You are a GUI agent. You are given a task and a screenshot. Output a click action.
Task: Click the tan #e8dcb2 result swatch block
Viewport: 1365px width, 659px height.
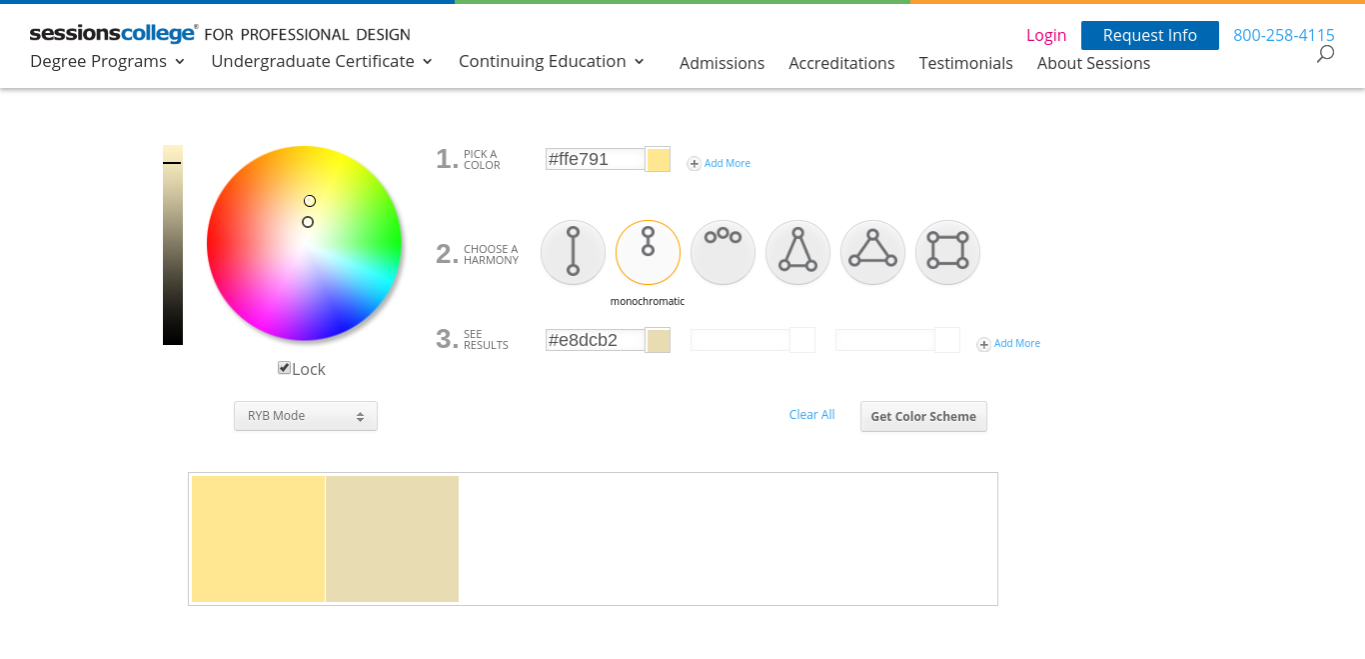[x=392, y=539]
